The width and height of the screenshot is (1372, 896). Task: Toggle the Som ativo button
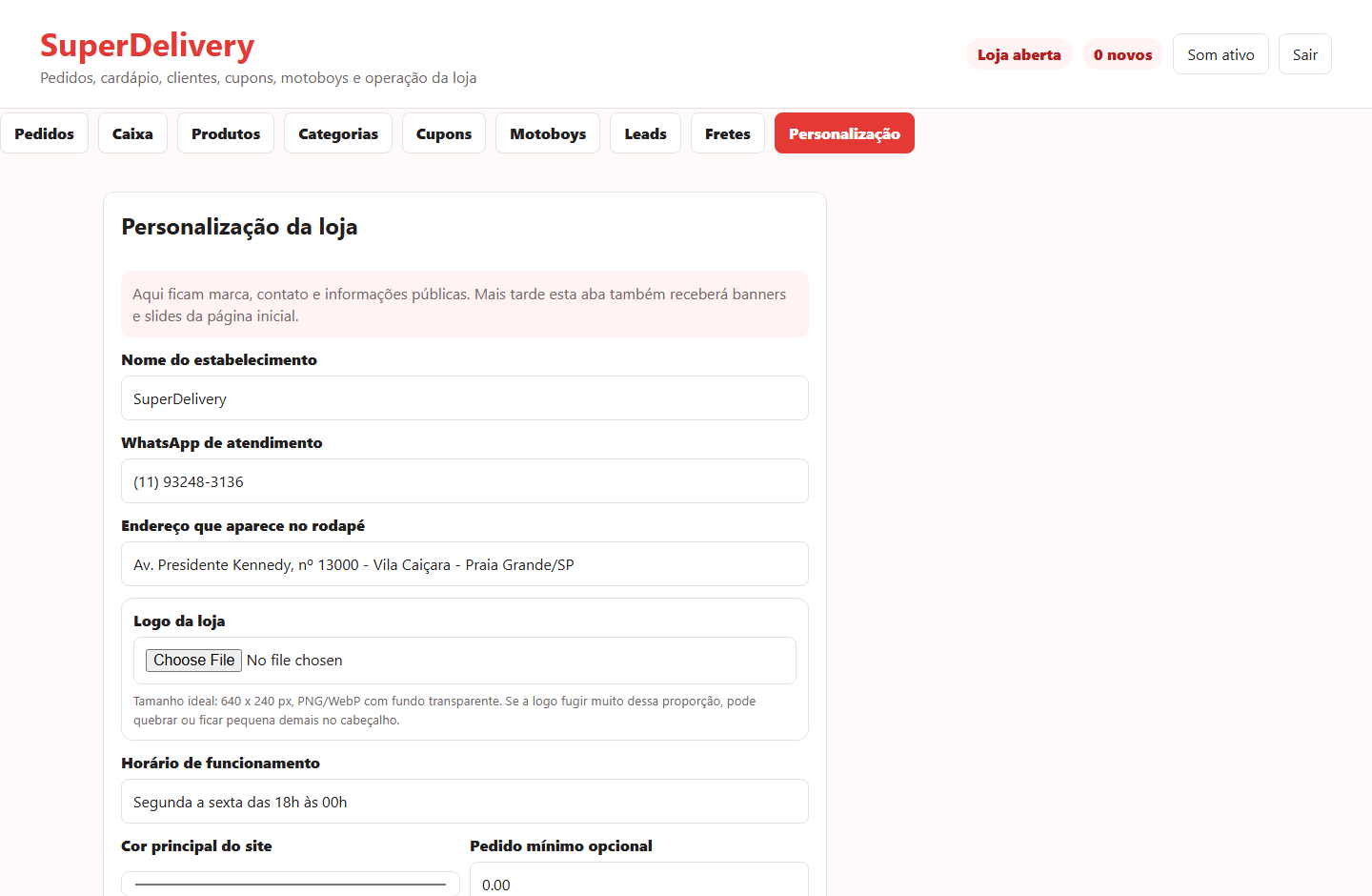click(x=1221, y=54)
